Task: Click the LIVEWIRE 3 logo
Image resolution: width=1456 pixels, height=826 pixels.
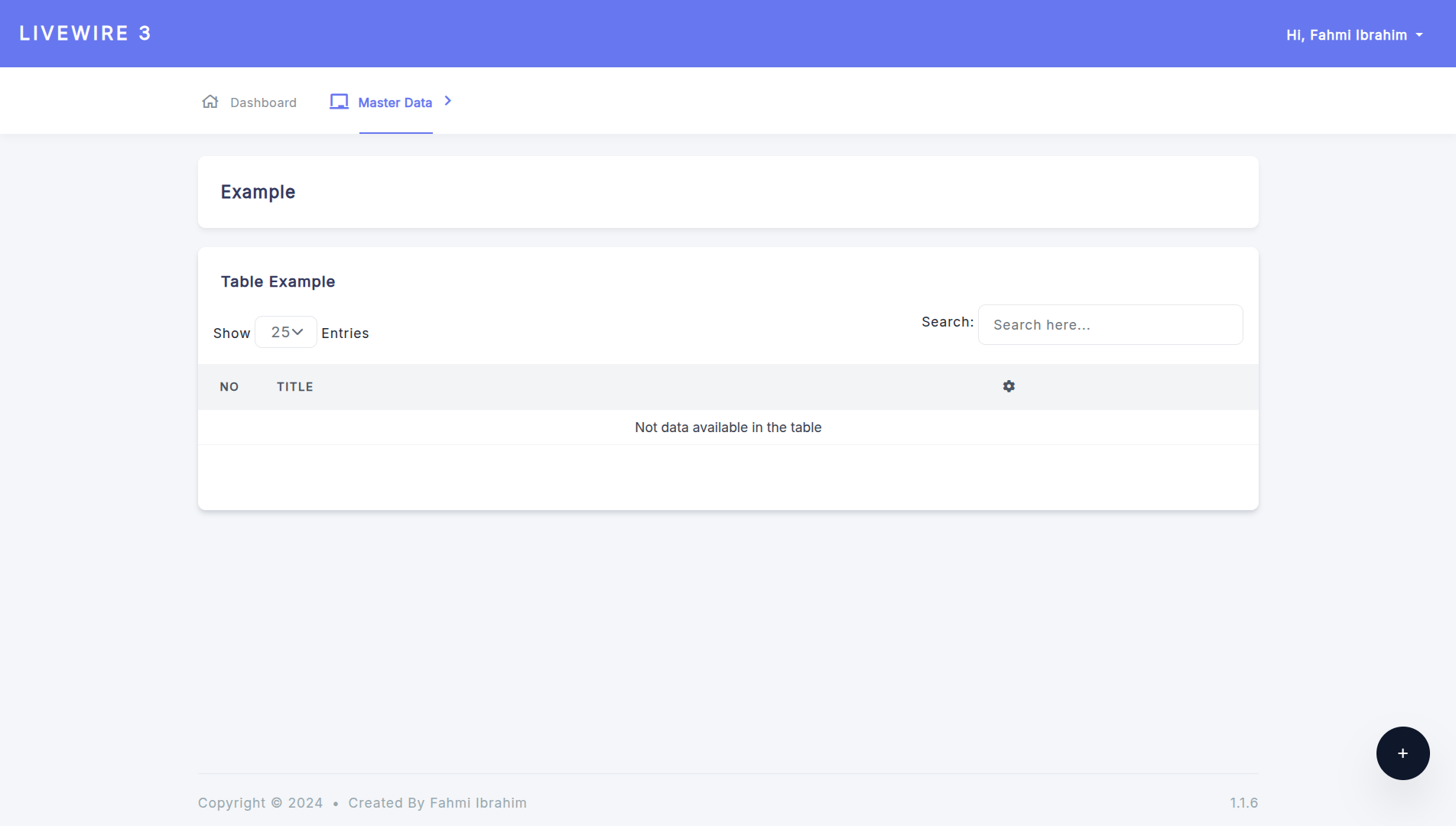Action: (85, 34)
